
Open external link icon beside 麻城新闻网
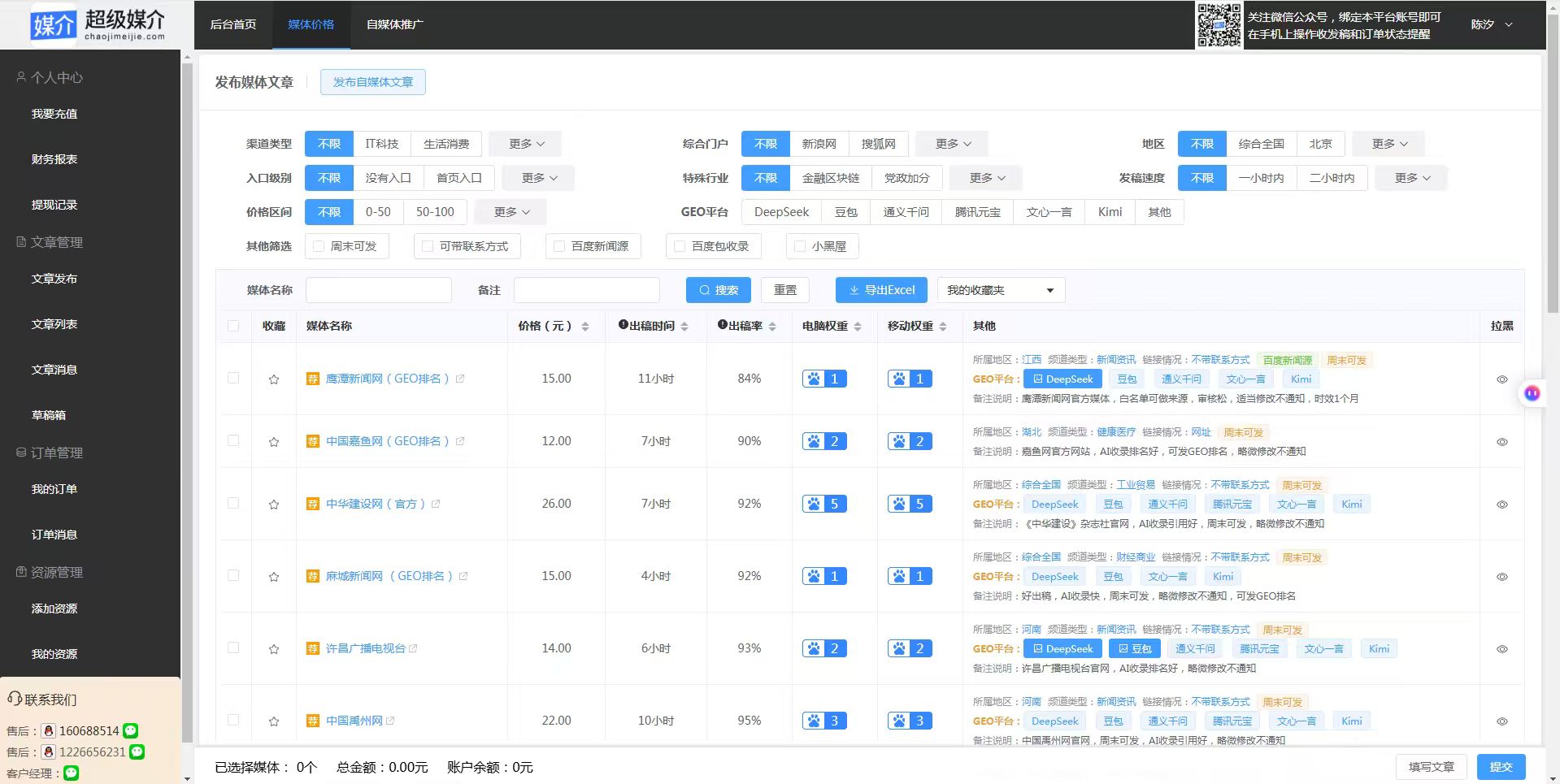click(463, 576)
